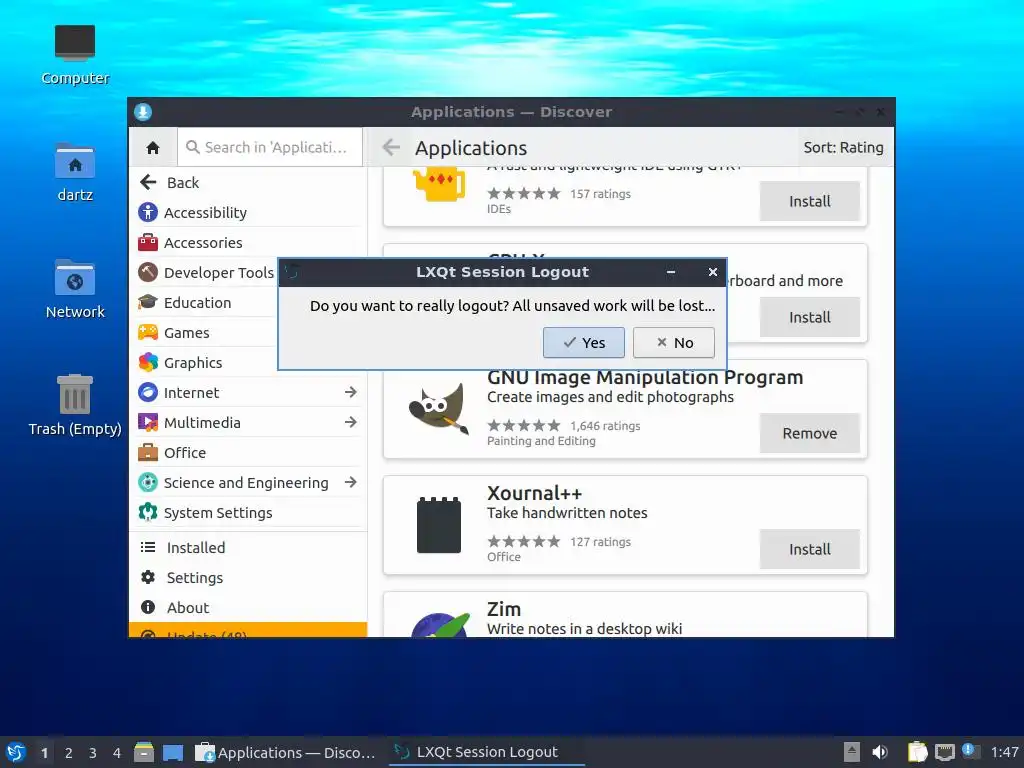Open the dartz home folder icon

point(75,172)
